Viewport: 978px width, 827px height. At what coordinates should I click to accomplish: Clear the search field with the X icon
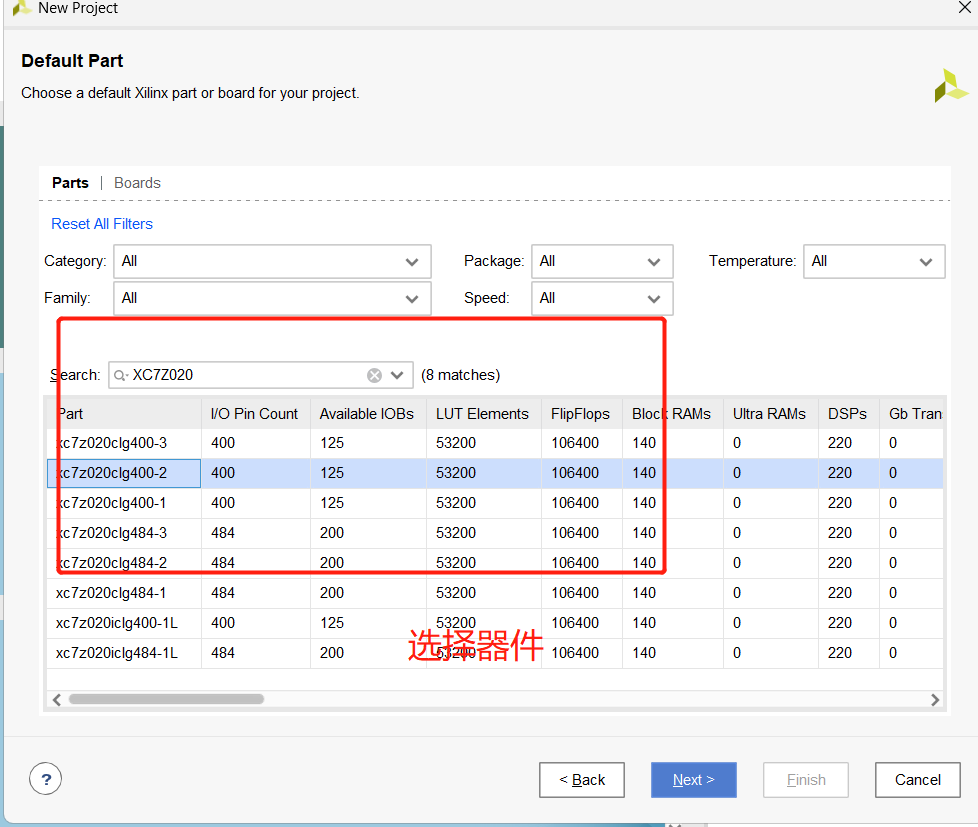pos(374,375)
